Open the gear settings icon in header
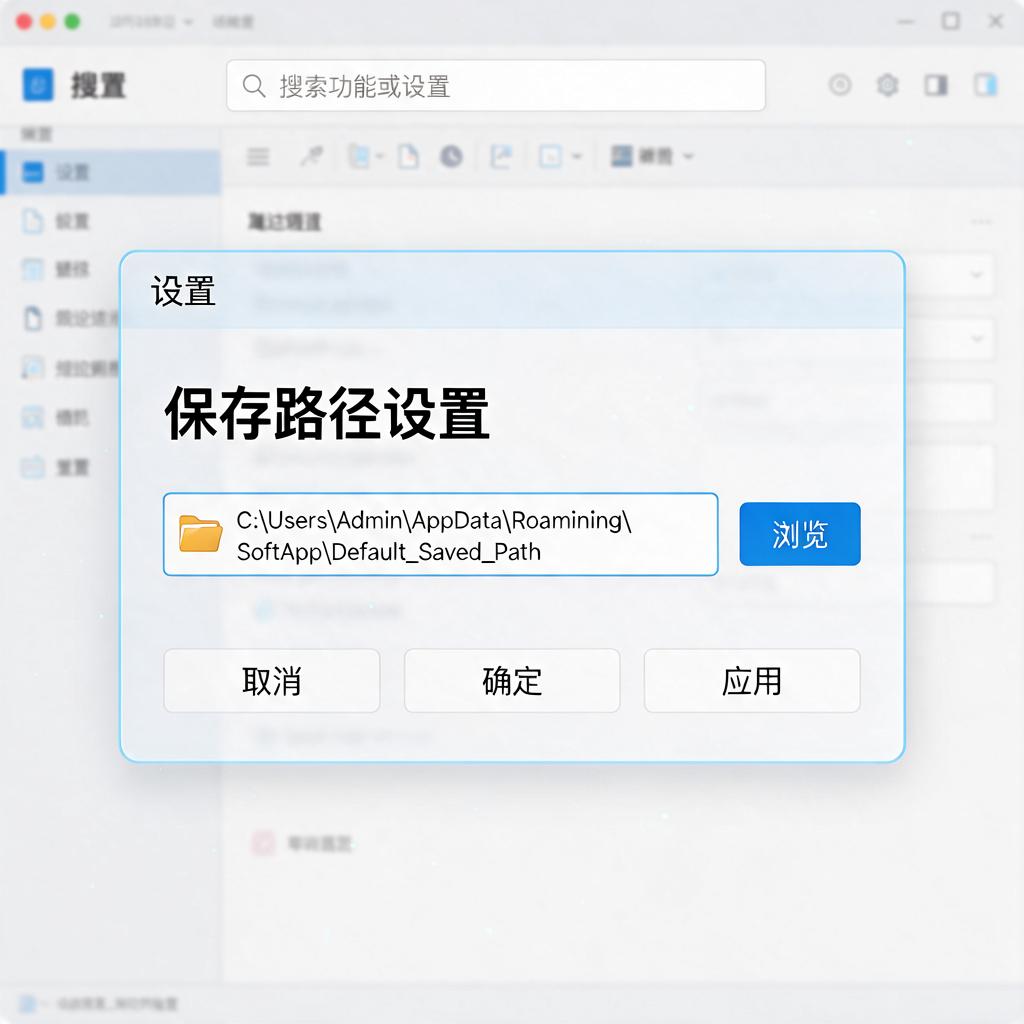1024x1024 pixels. [887, 85]
